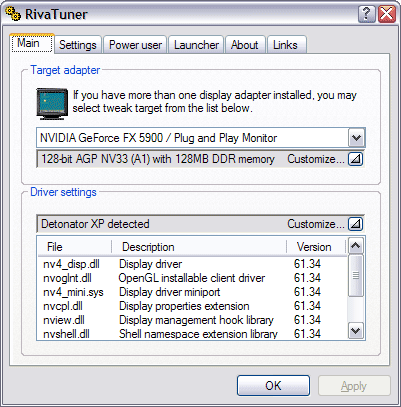Click the scroll down arrow of driver list

(356, 331)
